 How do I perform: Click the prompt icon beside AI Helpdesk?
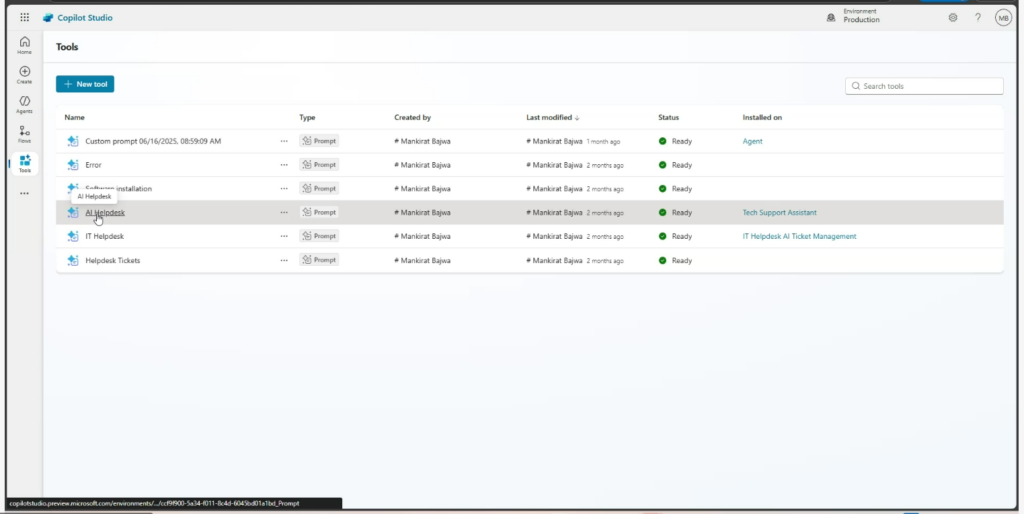coord(72,212)
